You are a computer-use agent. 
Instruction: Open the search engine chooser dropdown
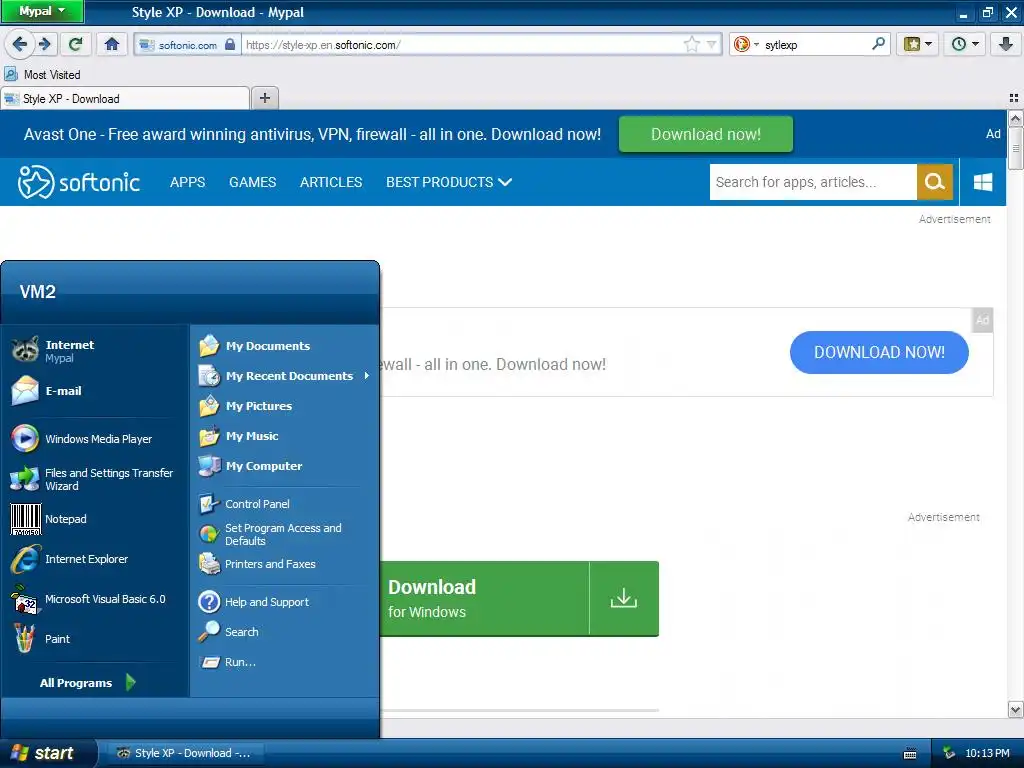(746, 44)
